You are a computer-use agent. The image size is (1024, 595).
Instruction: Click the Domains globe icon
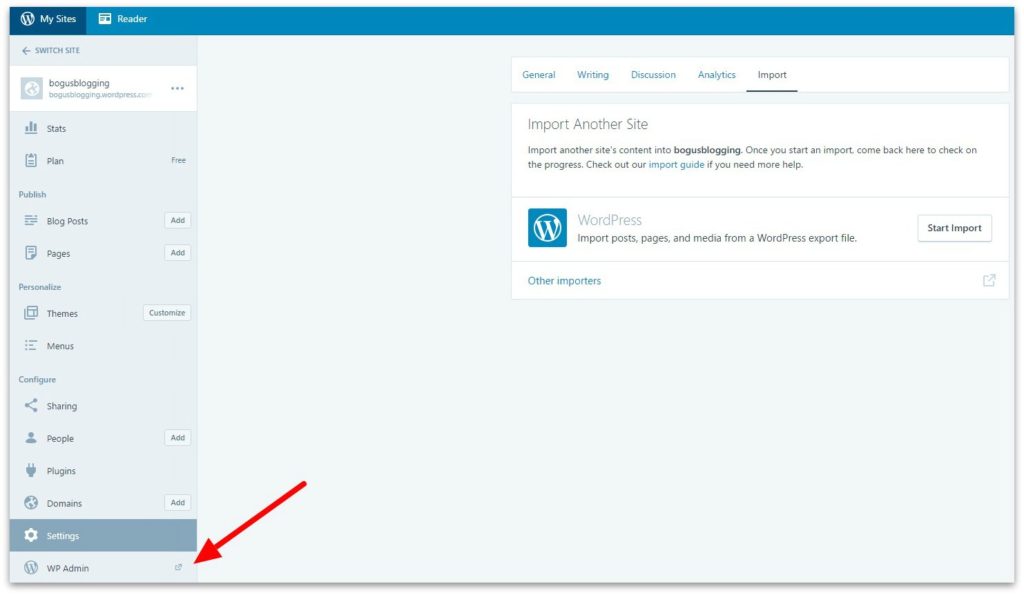click(31, 503)
